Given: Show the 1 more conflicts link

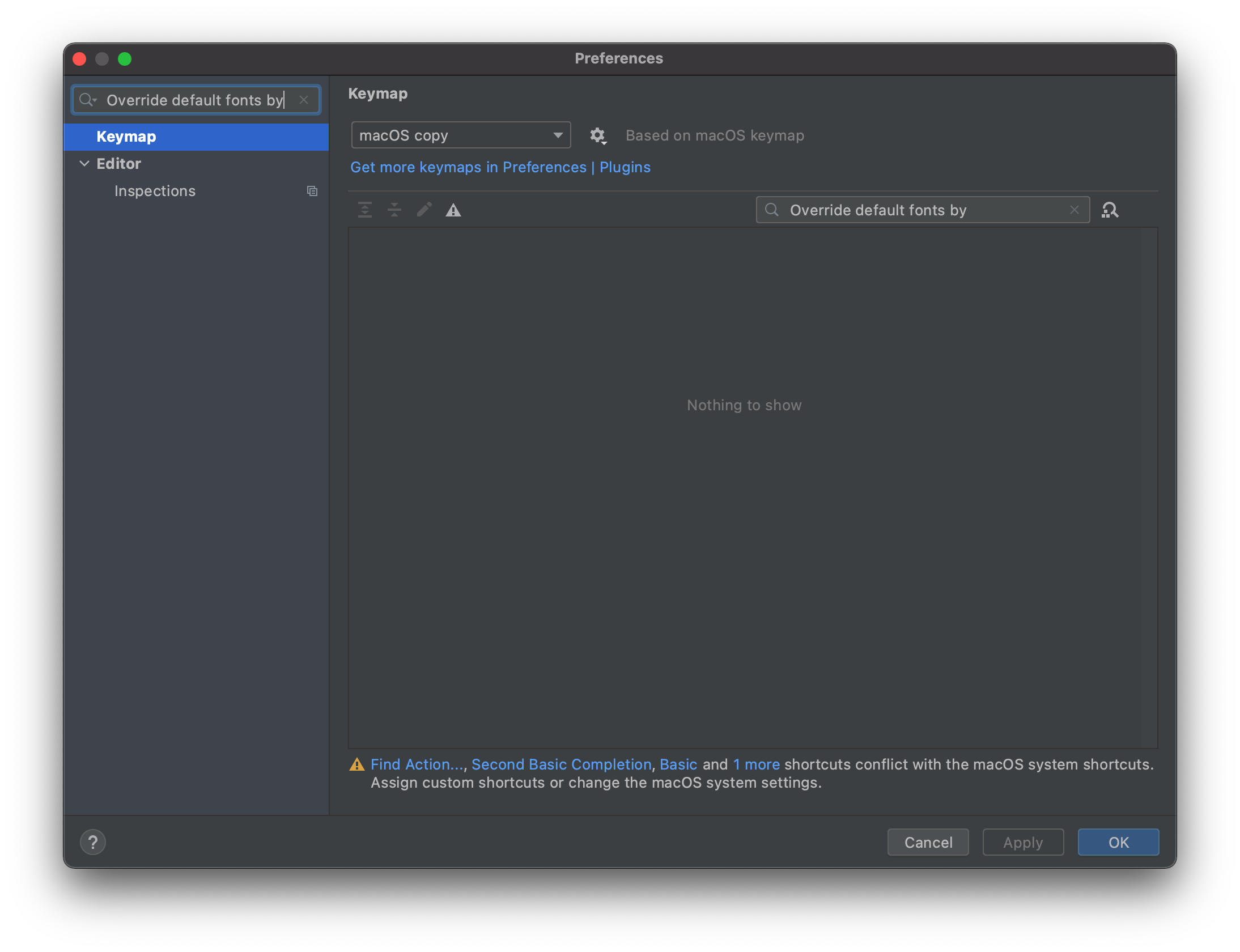Looking at the screenshot, I should [x=757, y=764].
